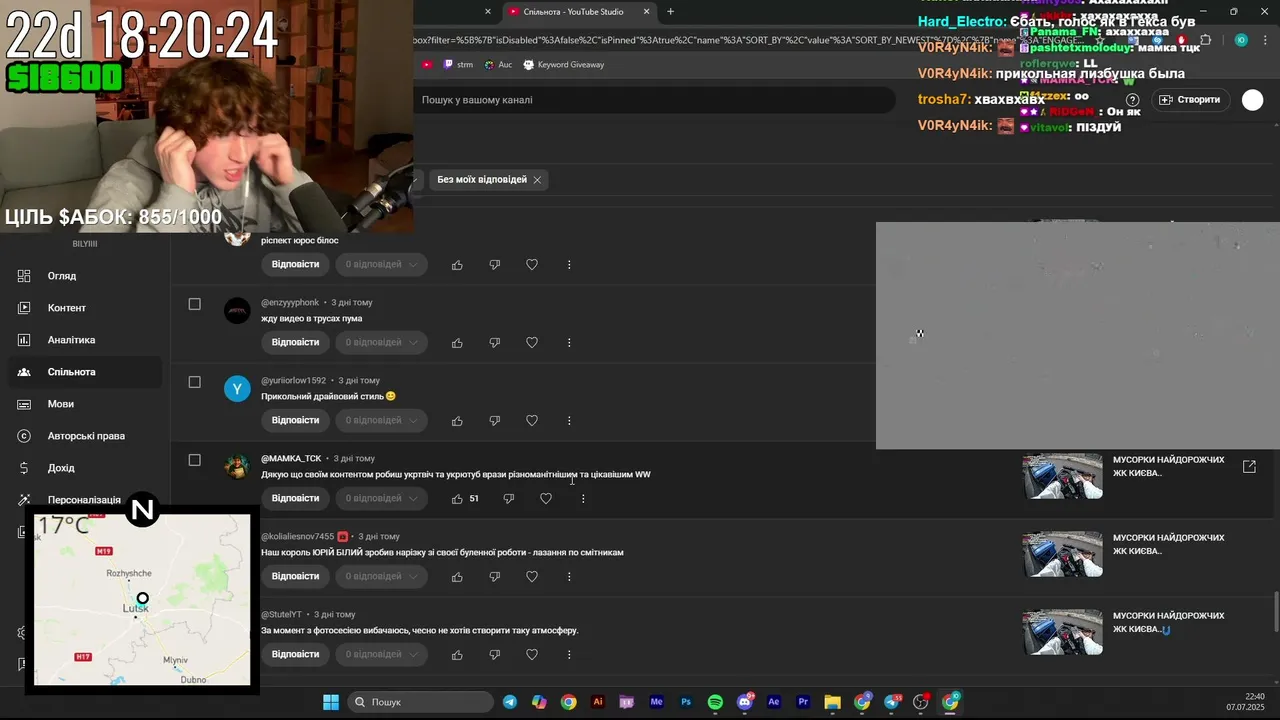
Task: Open video thumbnail beside @StutelYT comment
Action: coord(1062,632)
